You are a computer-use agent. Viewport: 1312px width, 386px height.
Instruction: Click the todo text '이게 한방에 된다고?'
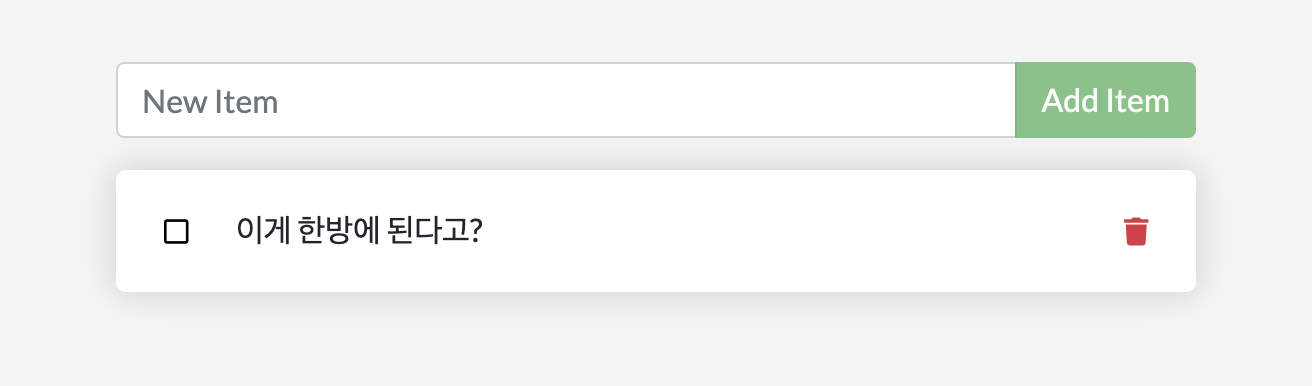[360, 231]
